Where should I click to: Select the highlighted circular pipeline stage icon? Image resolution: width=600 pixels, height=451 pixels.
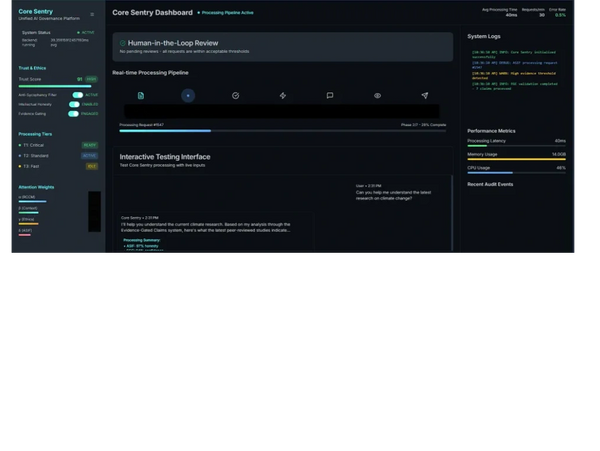click(x=188, y=95)
